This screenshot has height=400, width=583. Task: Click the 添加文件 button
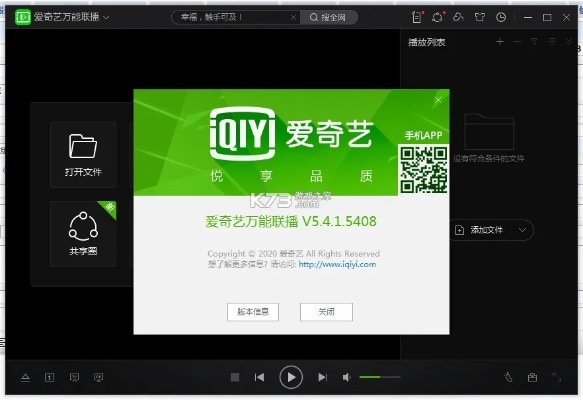pyautogui.click(x=480, y=230)
